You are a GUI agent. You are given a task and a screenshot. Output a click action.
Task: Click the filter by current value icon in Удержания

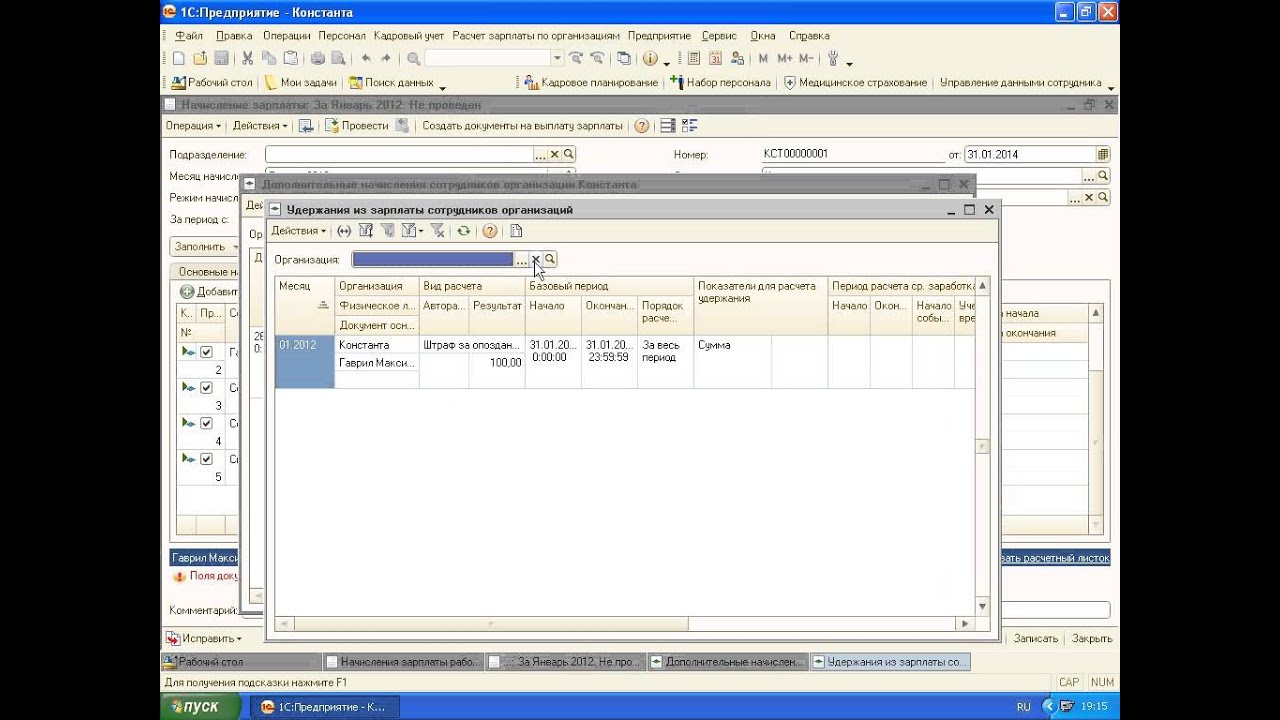point(387,231)
